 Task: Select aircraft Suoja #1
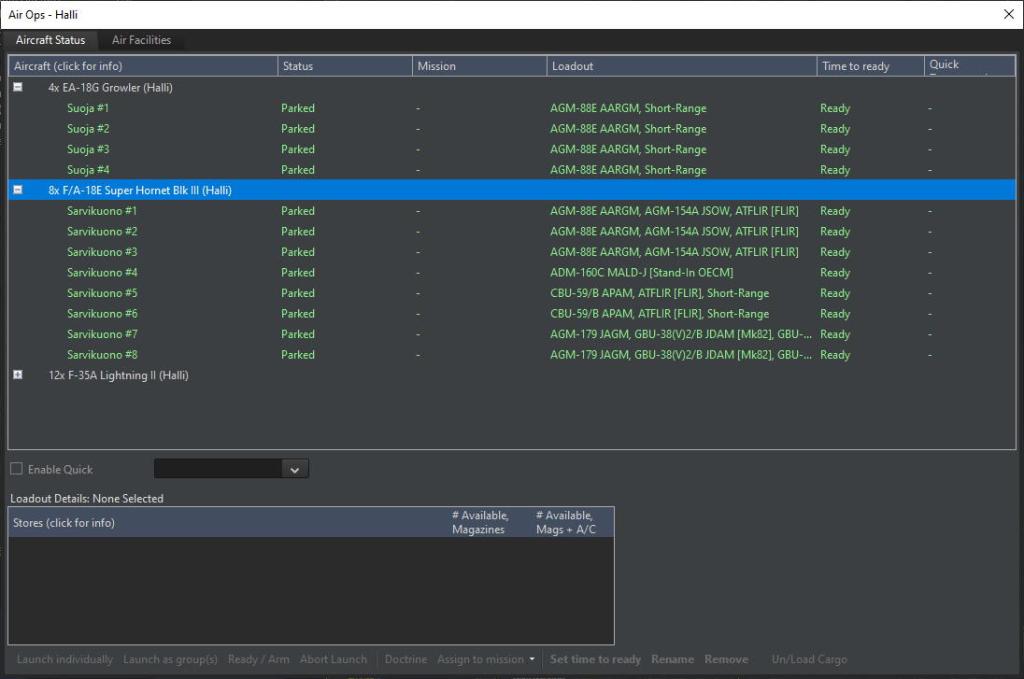click(x=88, y=108)
